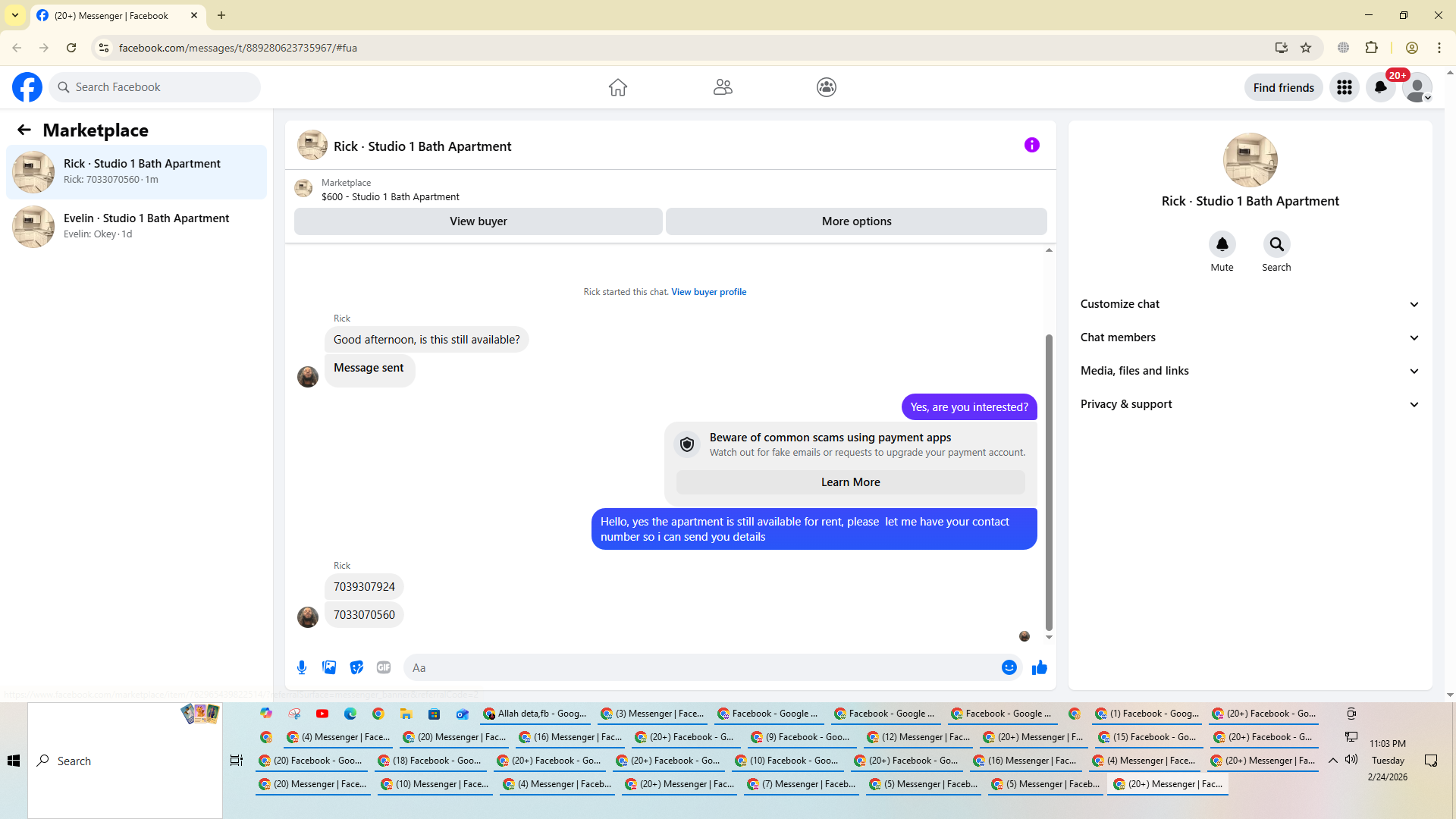This screenshot has height=819, width=1456.
Task: Mute this conversation with the bell button
Action: (x=1222, y=244)
